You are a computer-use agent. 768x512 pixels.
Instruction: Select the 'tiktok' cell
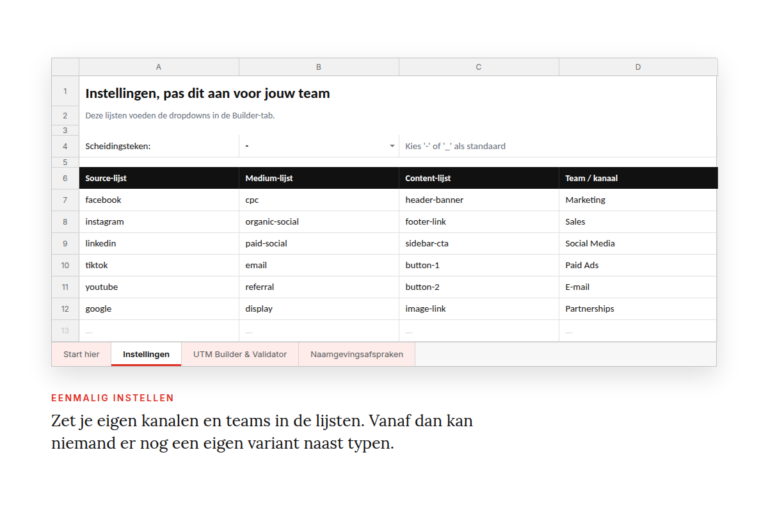tap(159, 265)
